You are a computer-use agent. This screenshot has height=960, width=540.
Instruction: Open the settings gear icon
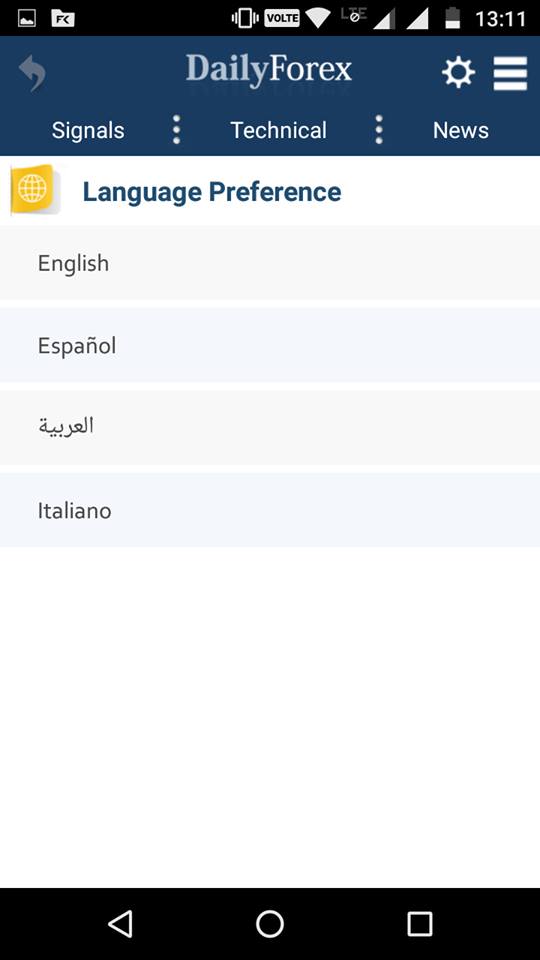pos(459,73)
